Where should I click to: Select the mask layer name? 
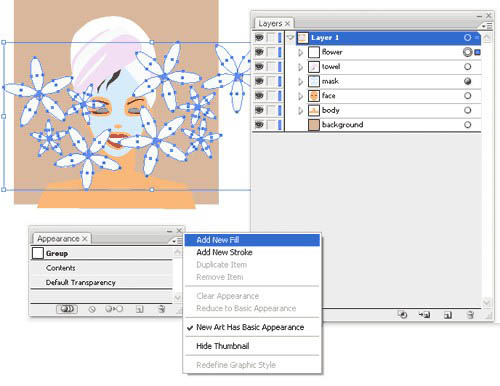330,81
